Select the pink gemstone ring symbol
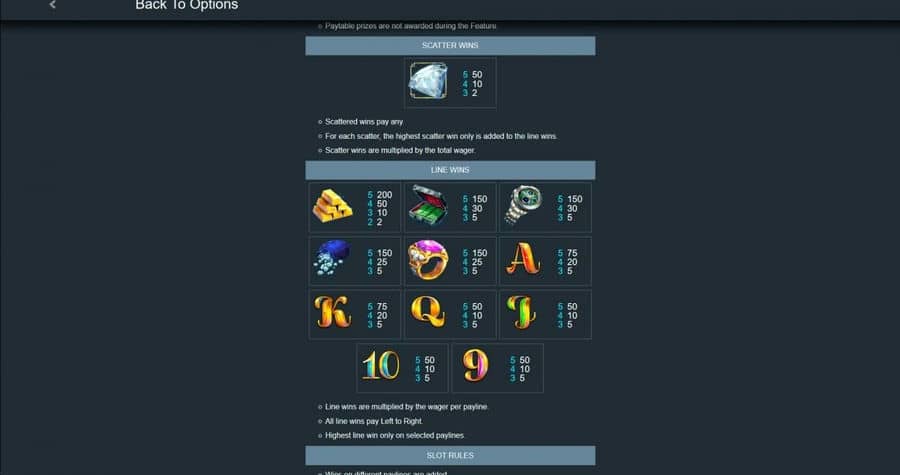Image resolution: width=900 pixels, height=475 pixels. click(x=428, y=260)
